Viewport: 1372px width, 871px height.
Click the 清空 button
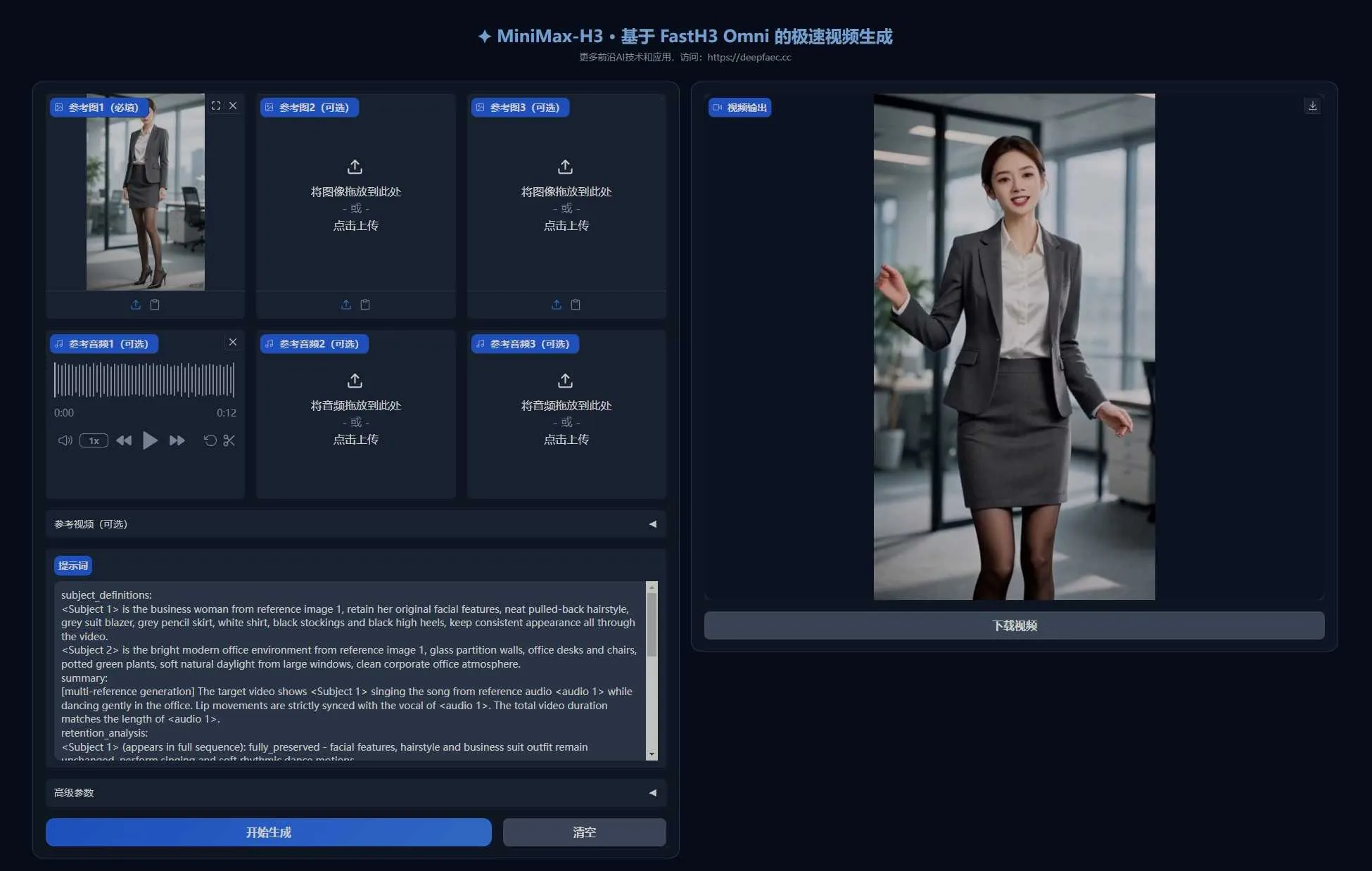pyautogui.click(x=584, y=832)
